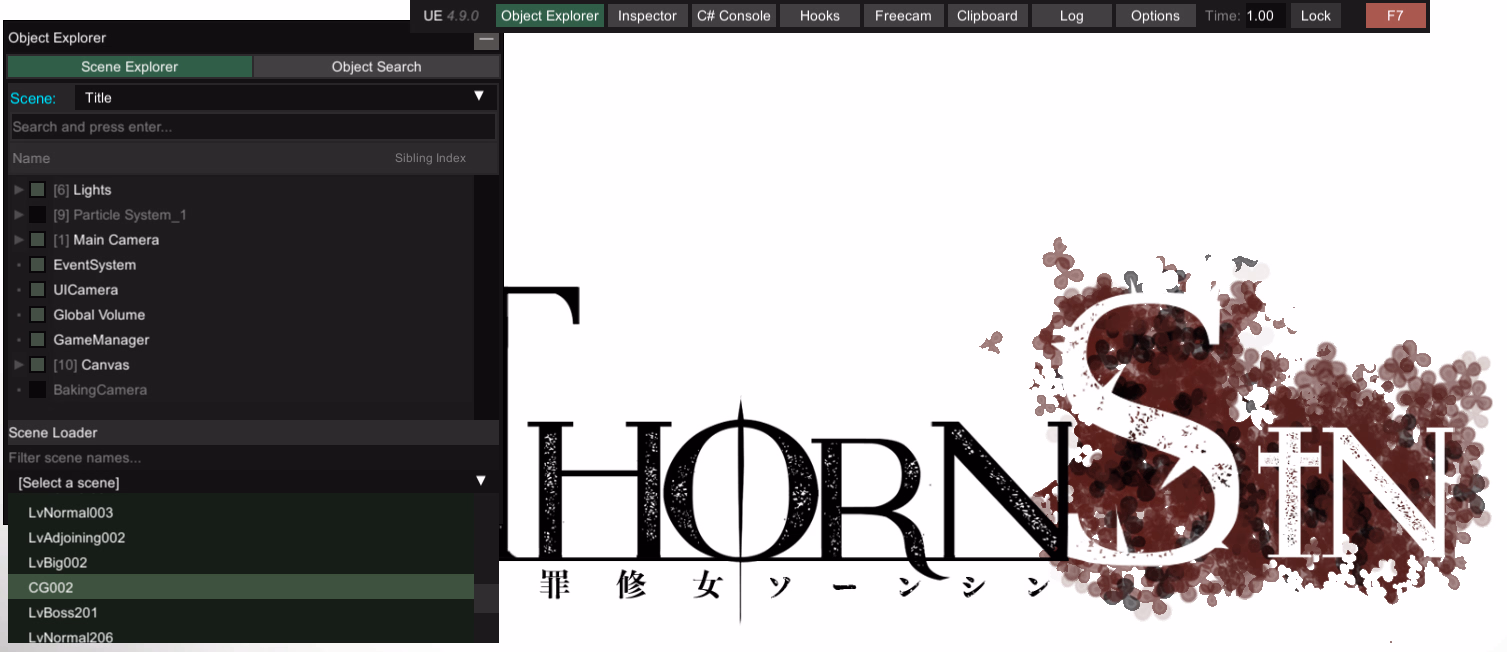1507x652 pixels.
Task: Toggle the EventSystem checkbox
Action: coord(37,265)
